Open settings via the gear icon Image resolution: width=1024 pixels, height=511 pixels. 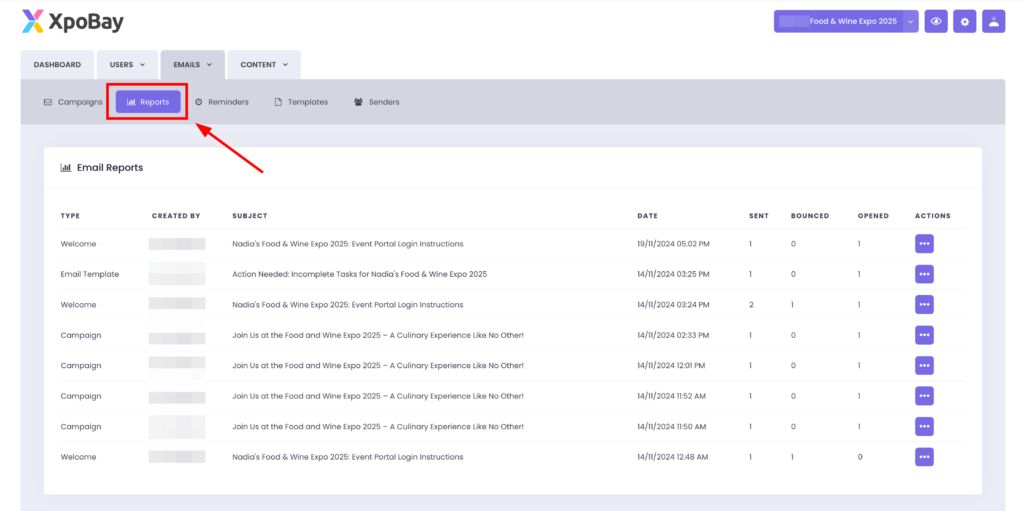click(x=965, y=21)
